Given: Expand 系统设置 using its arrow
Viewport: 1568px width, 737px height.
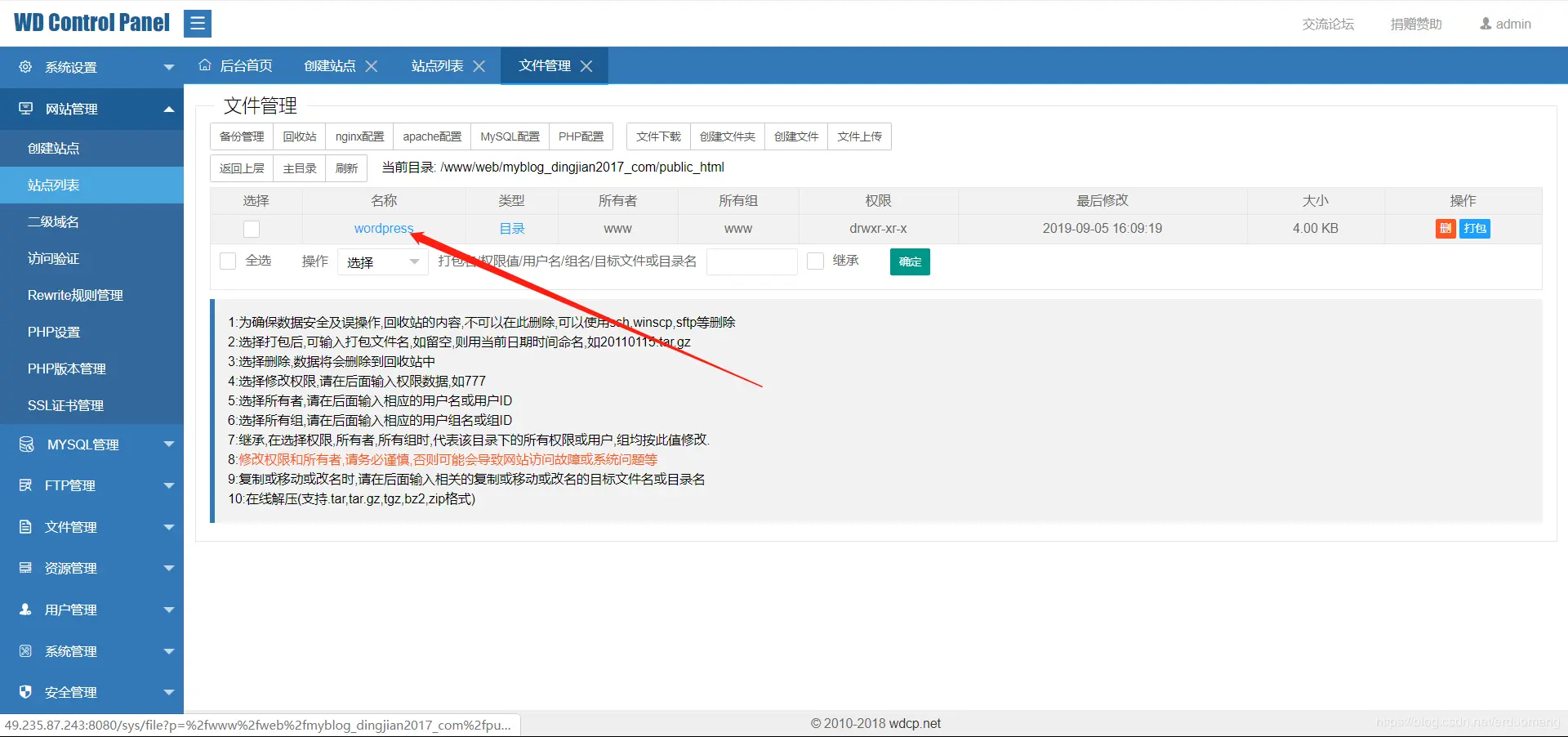Looking at the screenshot, I should coord(169,67).
